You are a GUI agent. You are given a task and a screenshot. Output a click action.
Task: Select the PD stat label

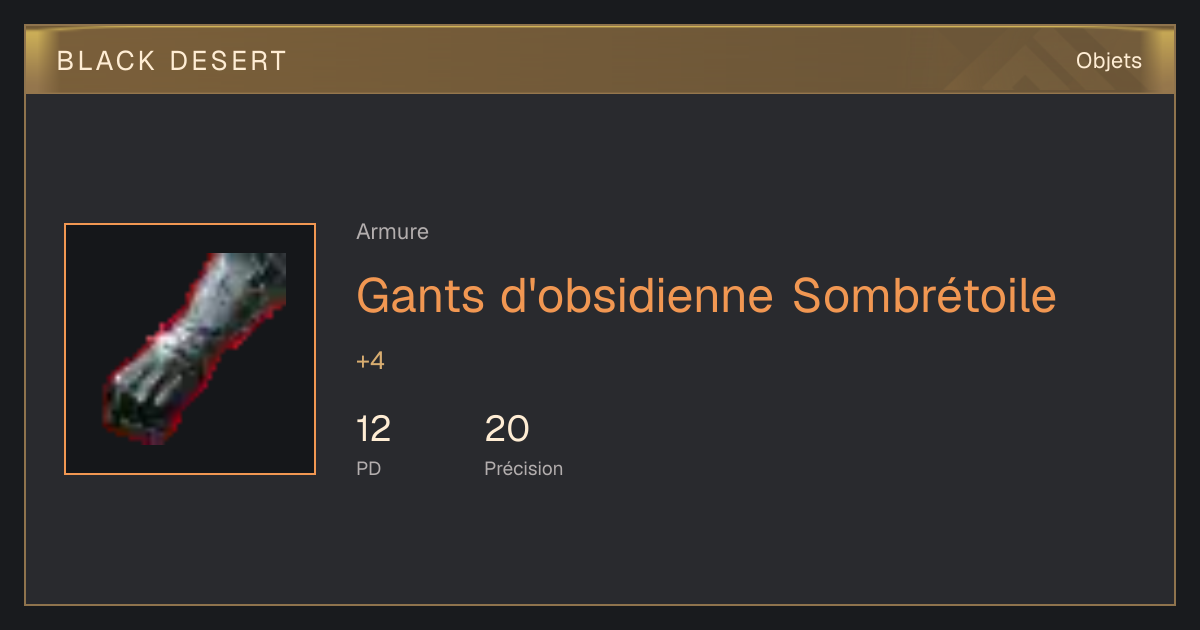[x=368, y=468]
